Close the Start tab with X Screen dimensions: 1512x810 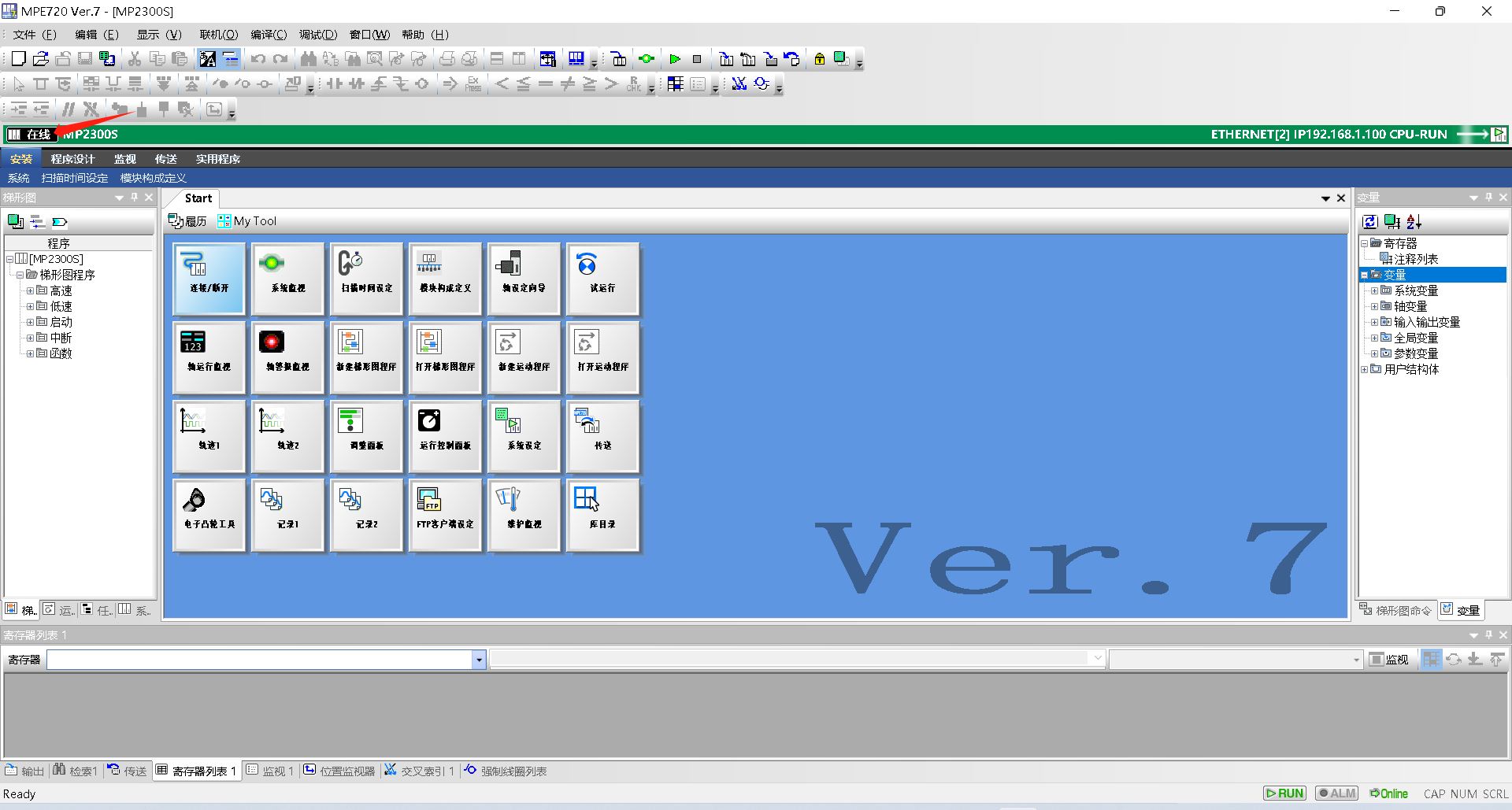coord(1341,198)
